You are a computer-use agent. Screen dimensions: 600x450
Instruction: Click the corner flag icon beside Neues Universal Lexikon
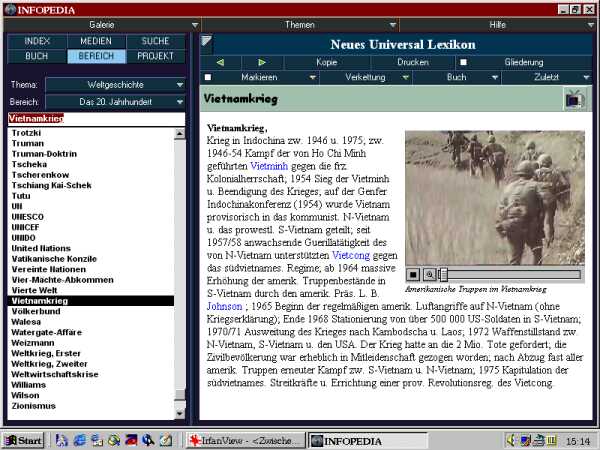click(207, 41)
